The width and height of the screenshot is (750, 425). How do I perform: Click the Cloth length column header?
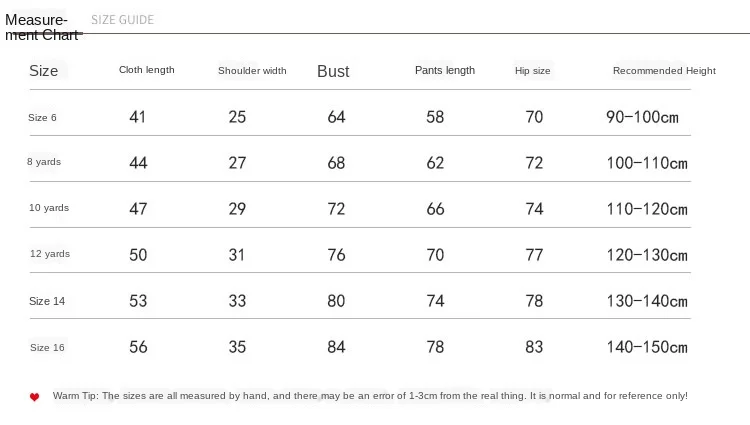click(146, 70)
